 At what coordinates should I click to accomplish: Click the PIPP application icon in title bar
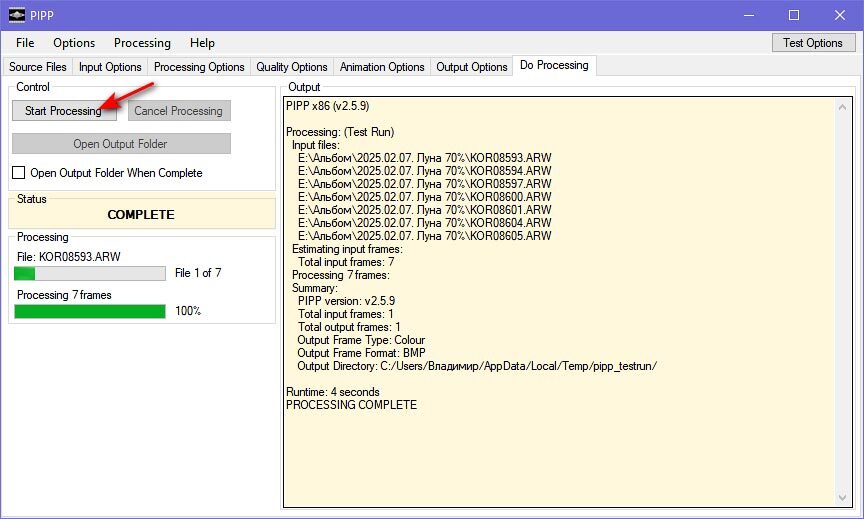(17, 15)
